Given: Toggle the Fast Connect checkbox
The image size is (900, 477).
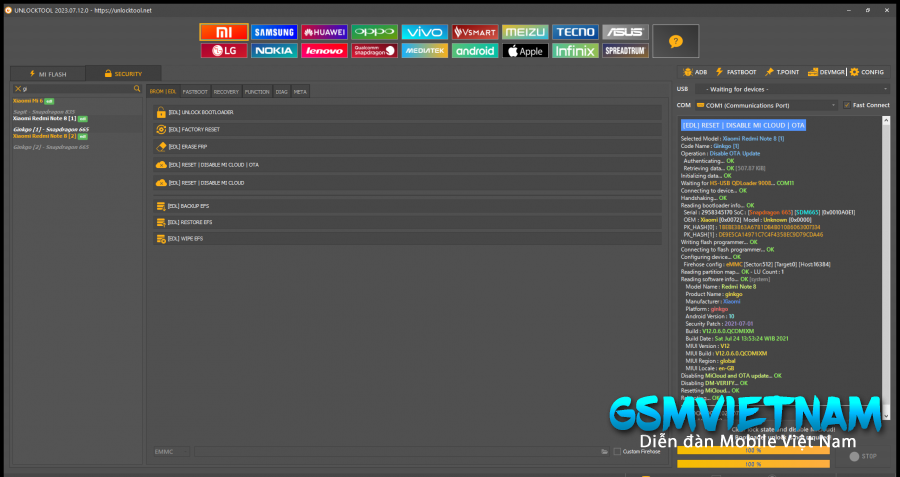Looking at the screenshot, I should point(847,105).
